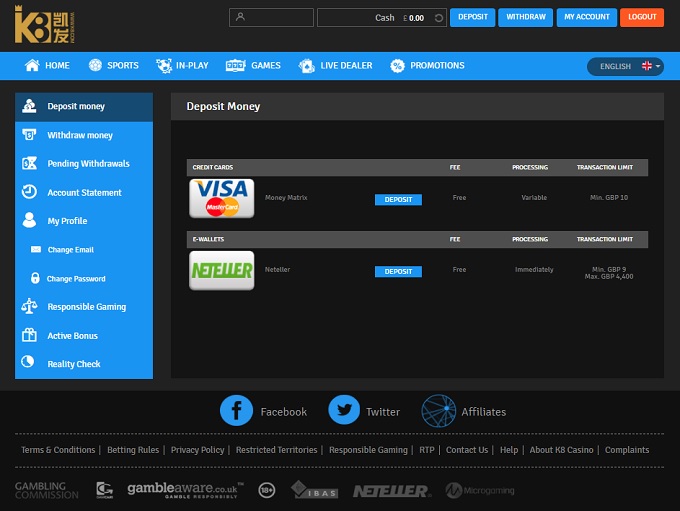Click the orange Logout button
This screenshot has width=680, height=511.
point(641,17)
